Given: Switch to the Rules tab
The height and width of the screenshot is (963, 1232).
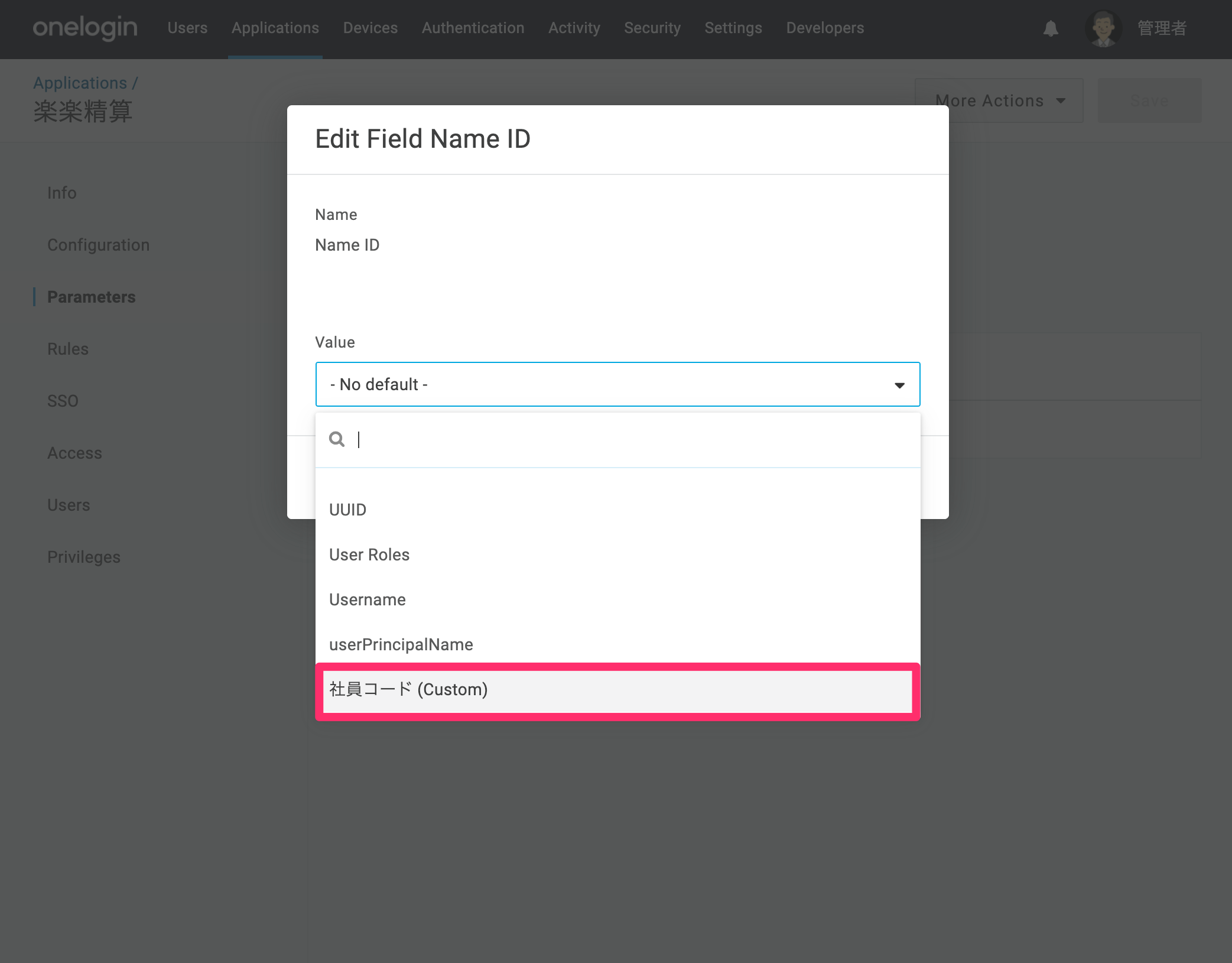Looking at the screenshot, I should (x=68, y=349).
